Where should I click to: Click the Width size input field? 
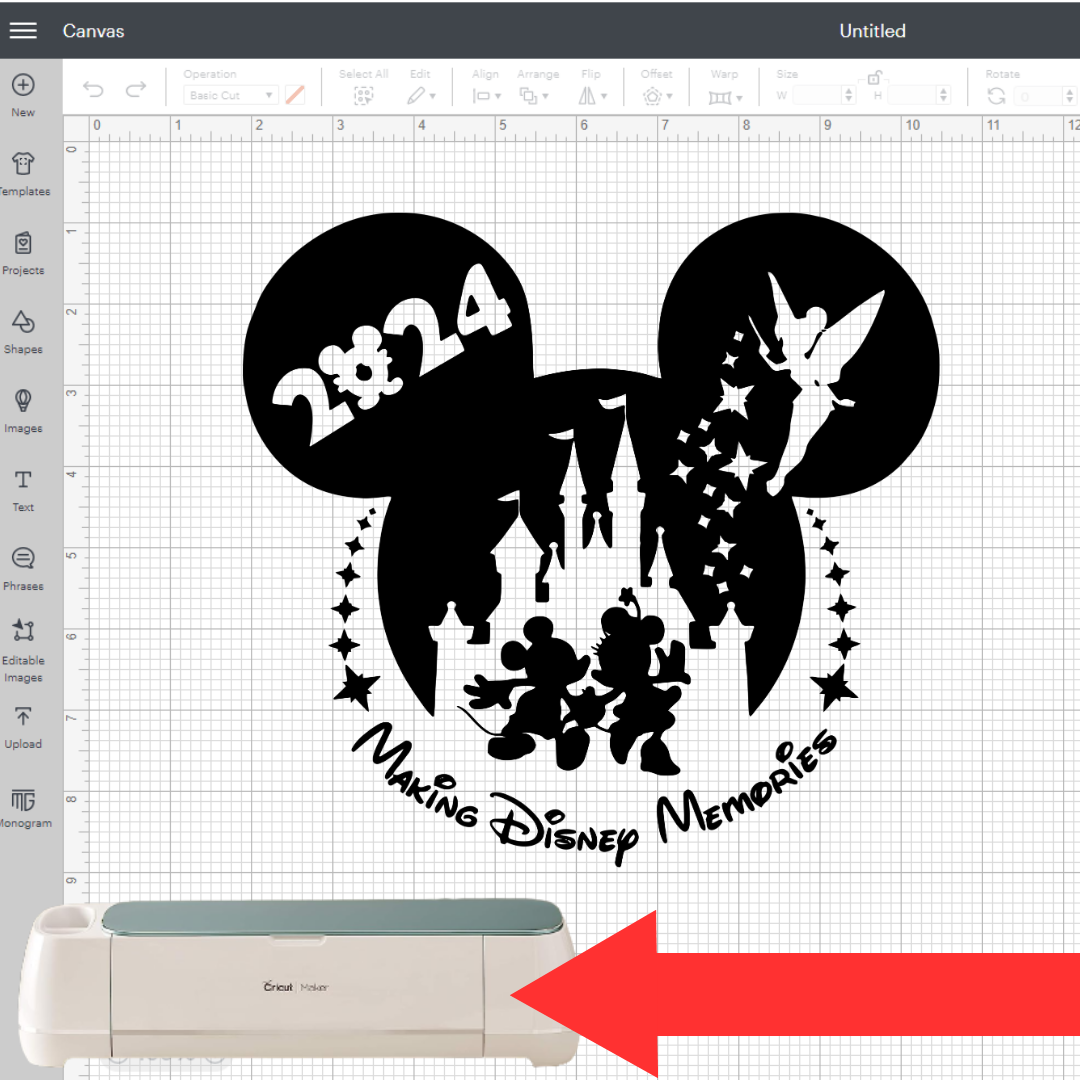(x=818, y=95)
